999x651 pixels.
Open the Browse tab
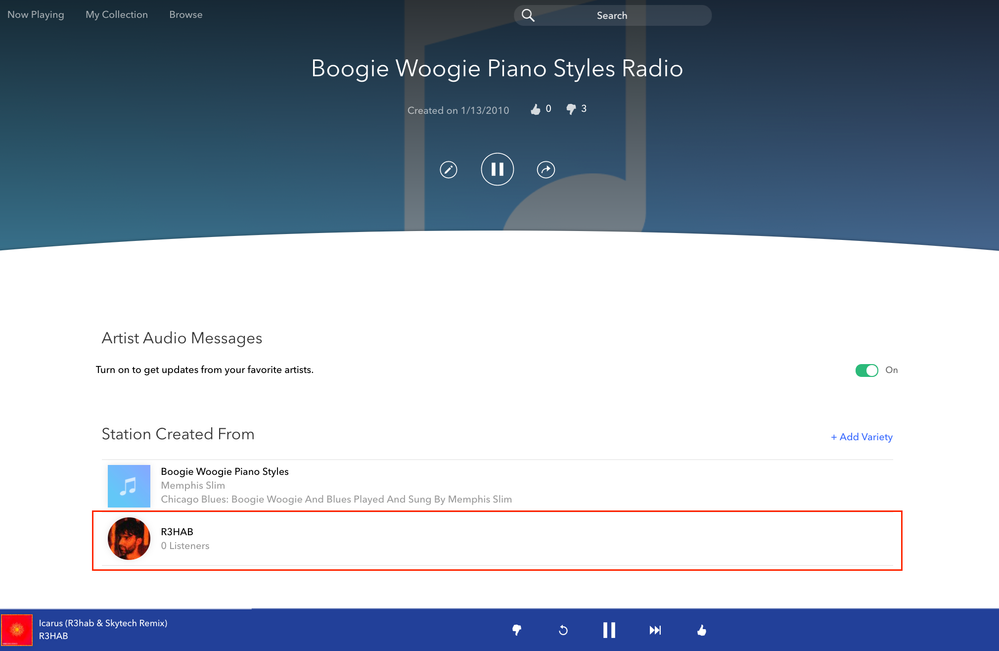tap(185, 15)
